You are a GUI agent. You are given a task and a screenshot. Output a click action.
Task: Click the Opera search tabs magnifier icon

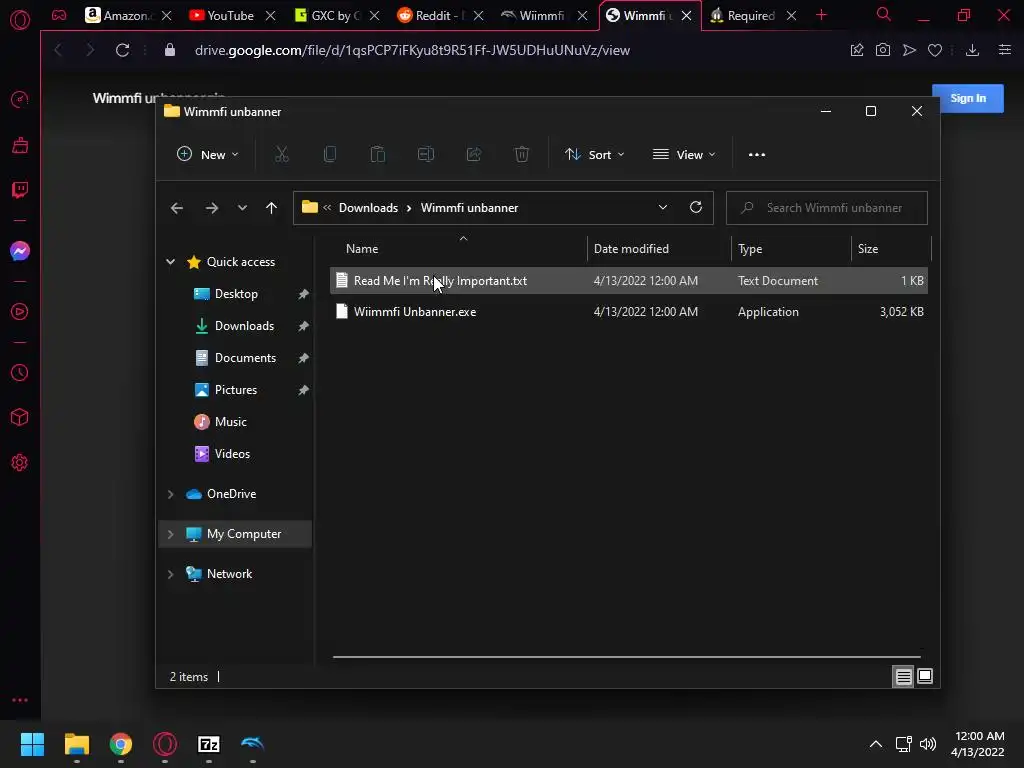pos(884,14)
